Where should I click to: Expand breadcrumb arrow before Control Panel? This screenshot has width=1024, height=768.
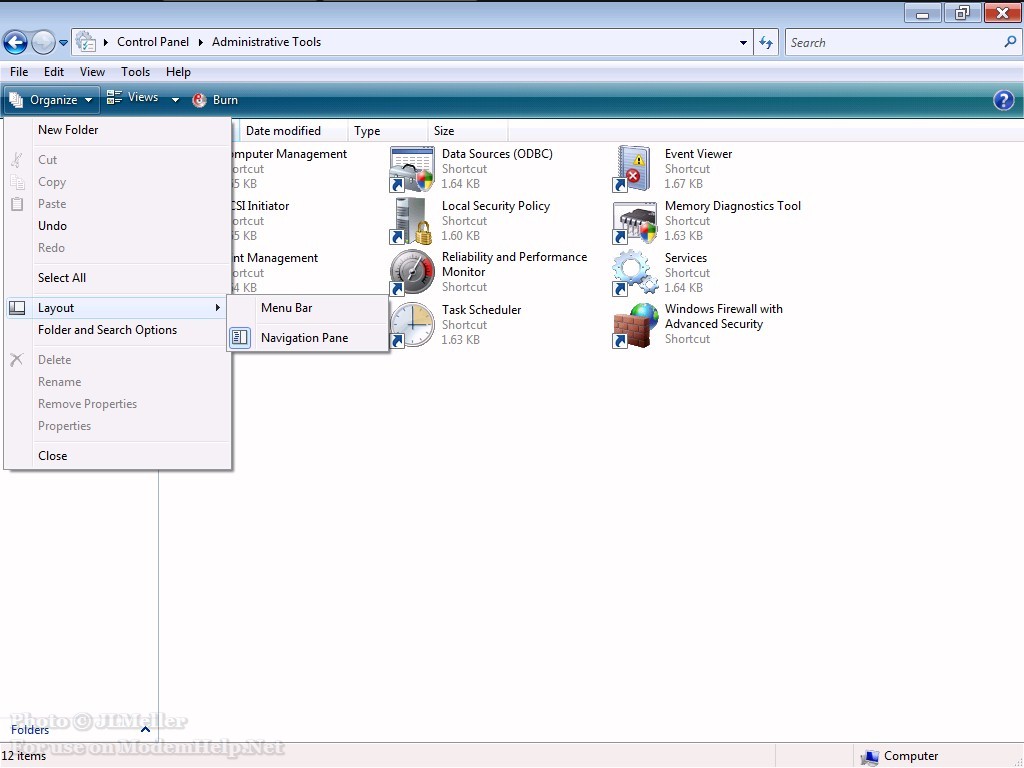click(106, 42)
